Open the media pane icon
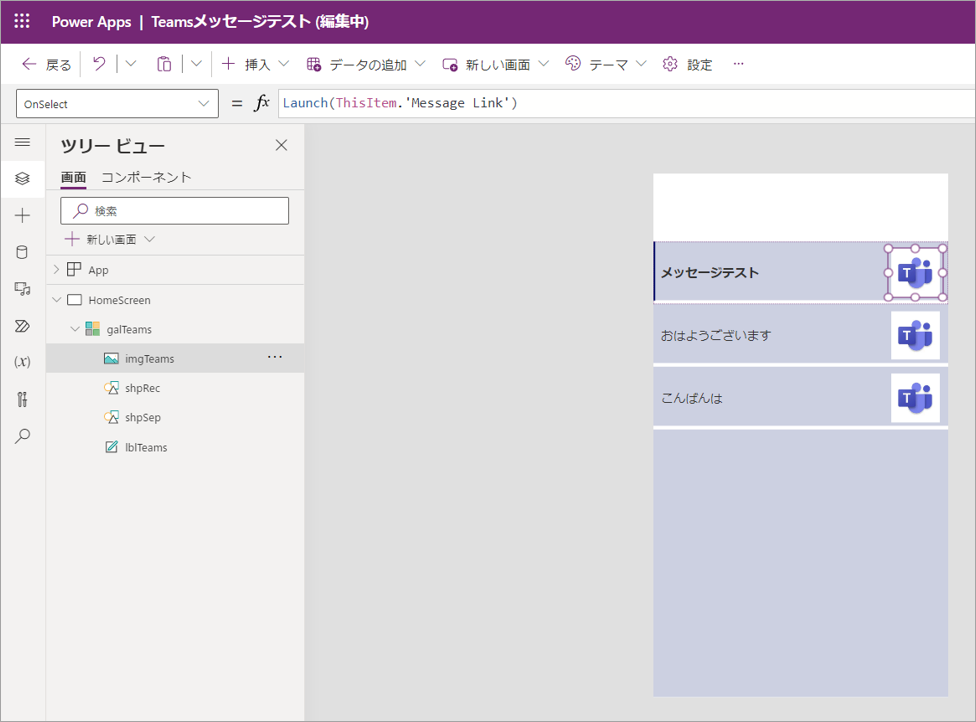Screen dimensions: 976x722 [22, 289]
